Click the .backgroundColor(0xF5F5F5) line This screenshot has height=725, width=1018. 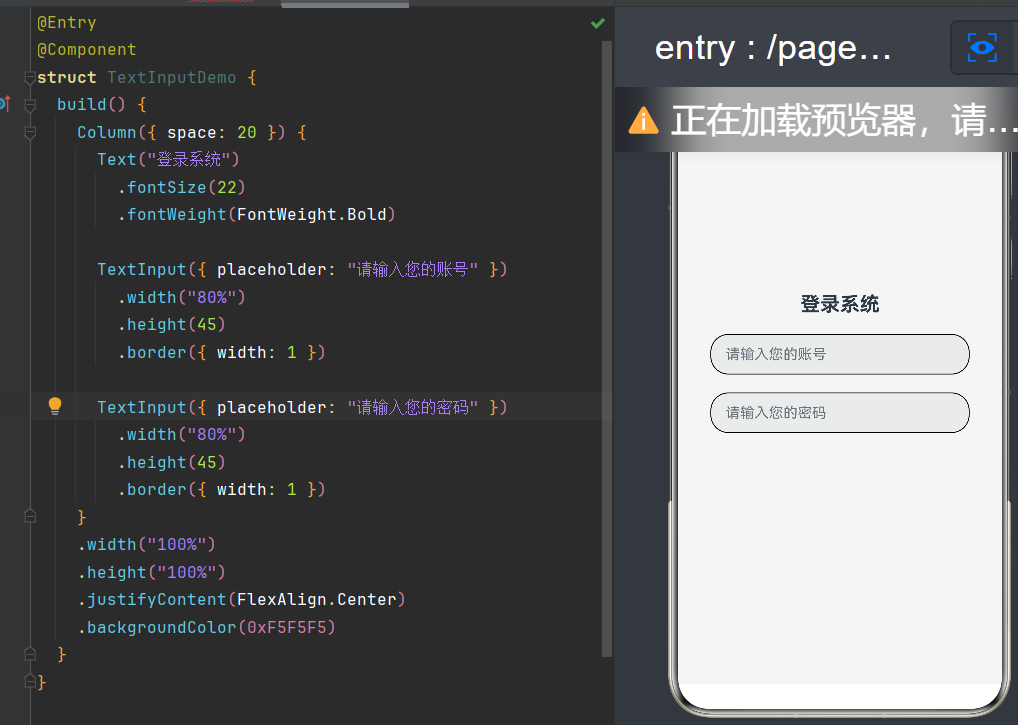point(206,628)
